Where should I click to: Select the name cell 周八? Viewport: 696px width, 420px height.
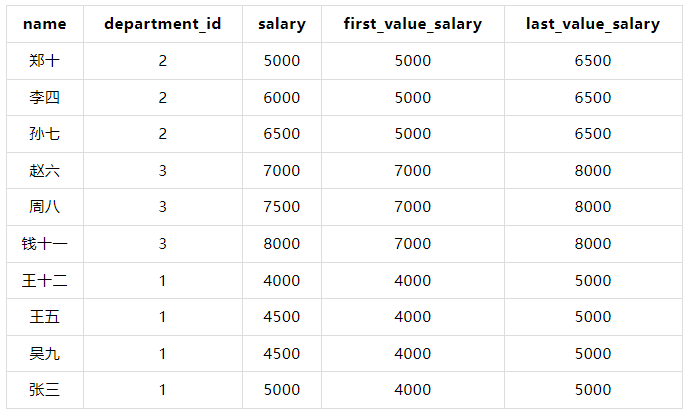click(x=44, y=207)
